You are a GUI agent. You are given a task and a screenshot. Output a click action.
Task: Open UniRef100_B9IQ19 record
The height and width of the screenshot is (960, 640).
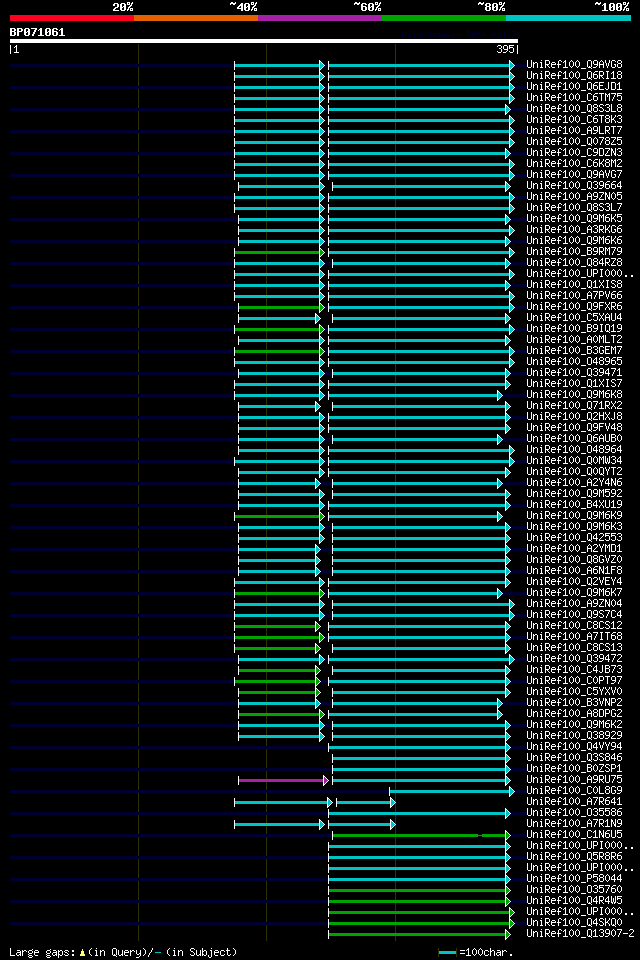click(x=574, y=329)
